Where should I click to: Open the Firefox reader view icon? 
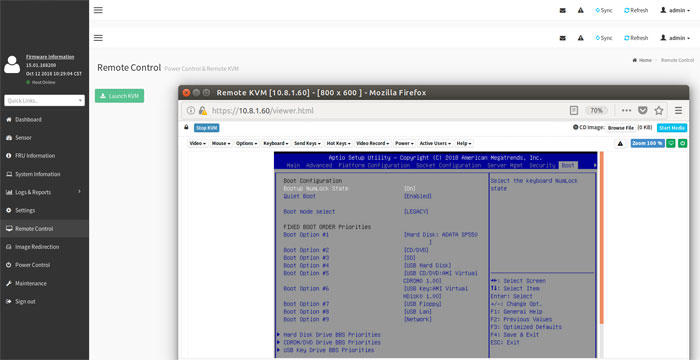click(574, 110)
